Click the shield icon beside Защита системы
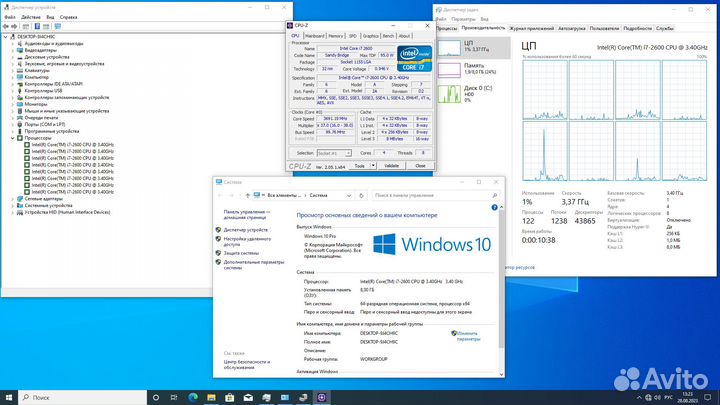Image resolution: width=720 pixels, height=405 pixels. [218, 253]
